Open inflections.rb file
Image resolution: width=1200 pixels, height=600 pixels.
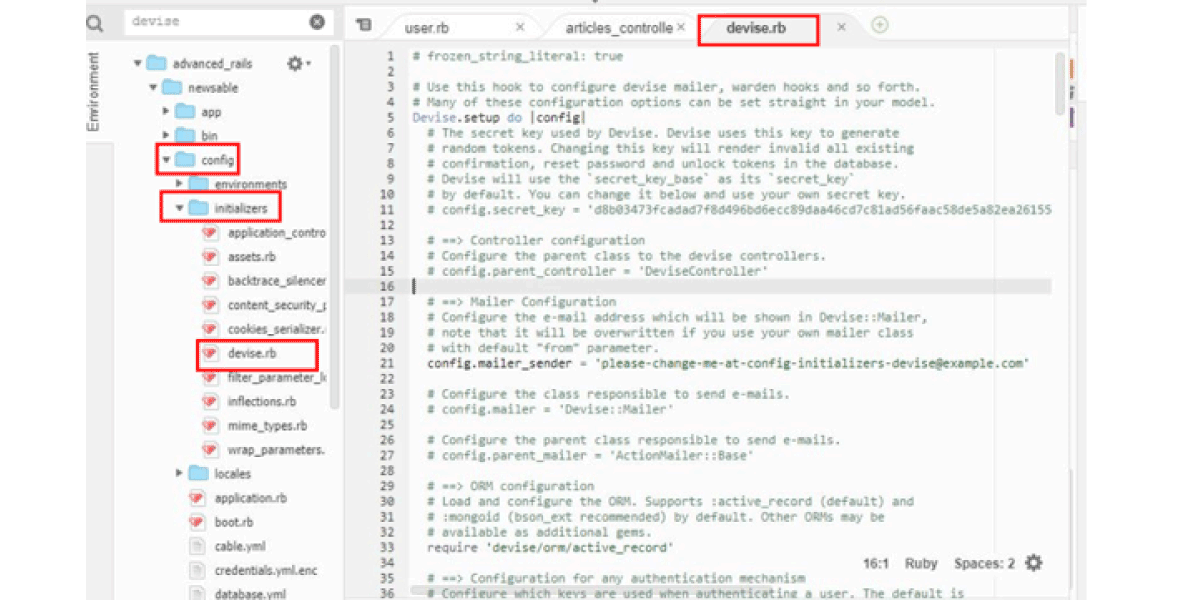click(x=262, y=402)
